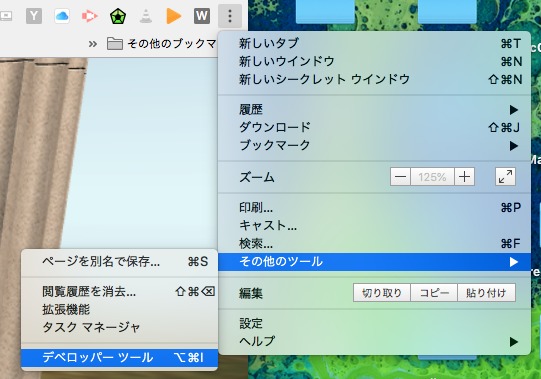541x379 pixels.
Task: Click the コピー button
Action: coord(434,293)
